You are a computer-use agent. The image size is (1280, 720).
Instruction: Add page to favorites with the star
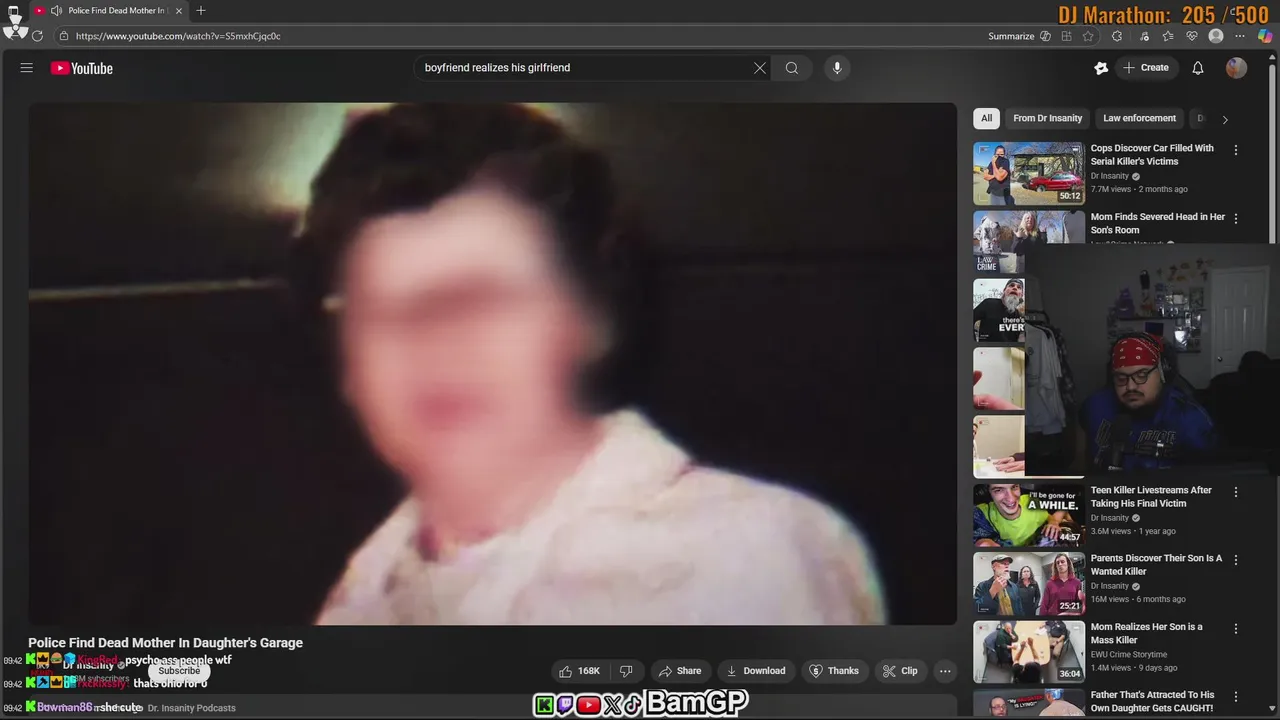[1088, 36]
